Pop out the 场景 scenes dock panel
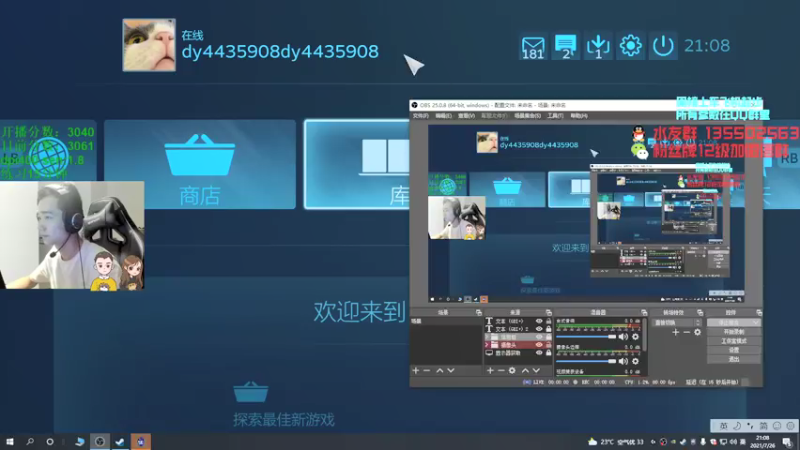Image resolution: width=800 pixels, height=450 pixels. point(479,312)
